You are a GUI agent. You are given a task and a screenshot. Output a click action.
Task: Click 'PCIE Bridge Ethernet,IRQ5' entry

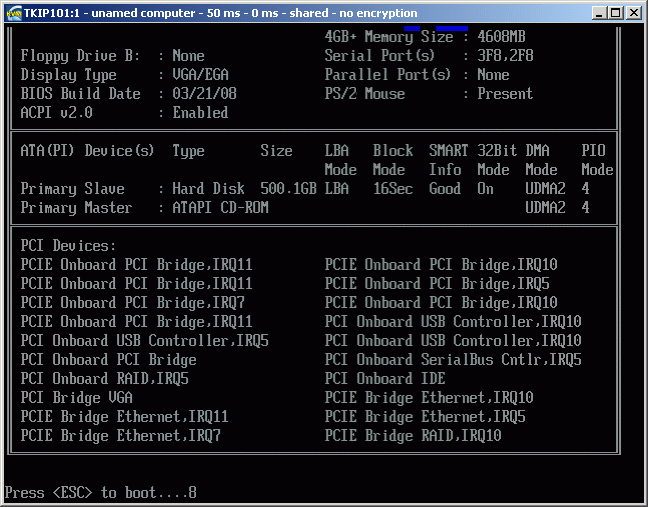point(425,417)
